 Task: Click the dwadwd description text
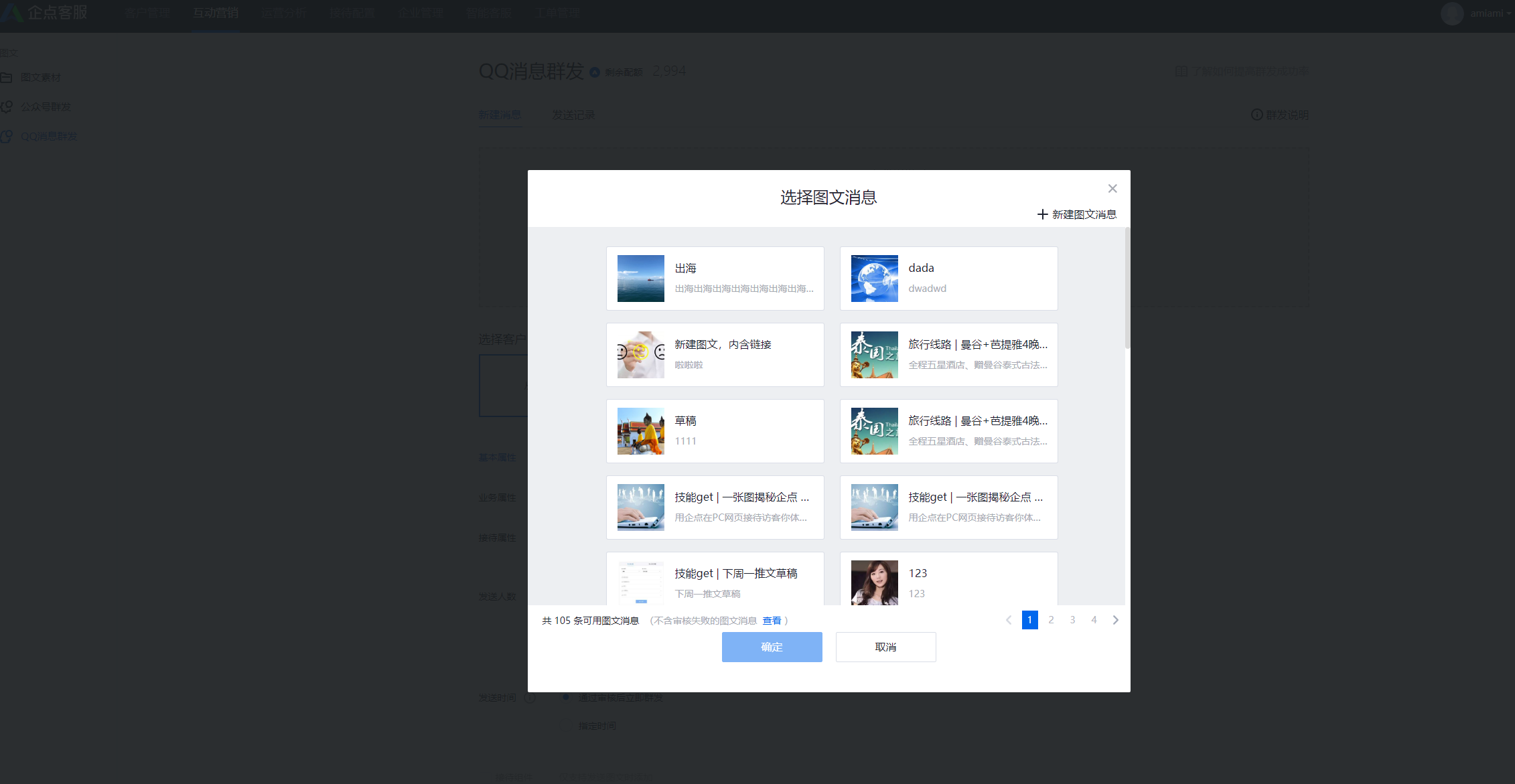click(x=927, y=289)
